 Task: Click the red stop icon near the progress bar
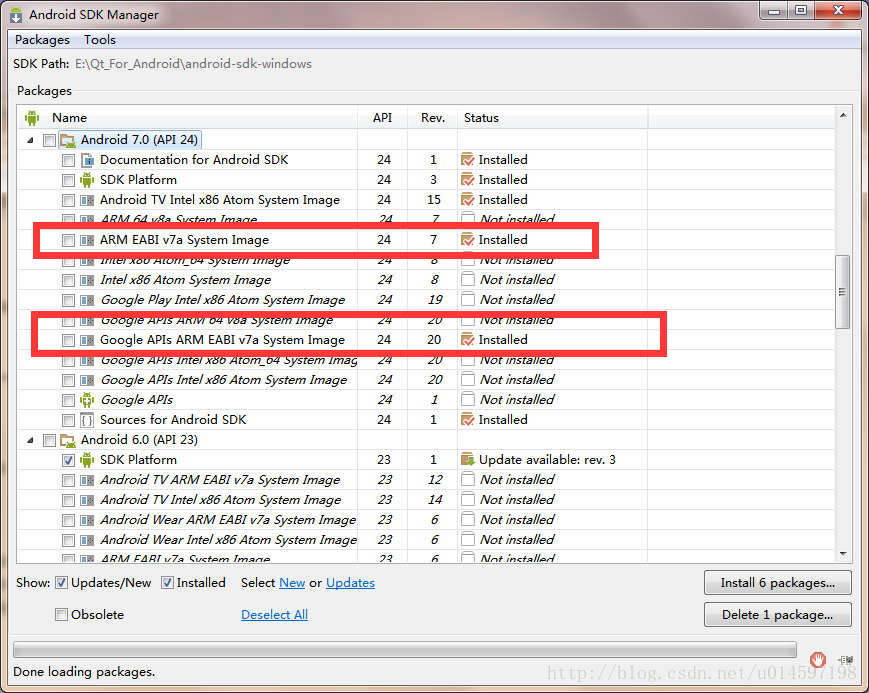click(817, 660)
